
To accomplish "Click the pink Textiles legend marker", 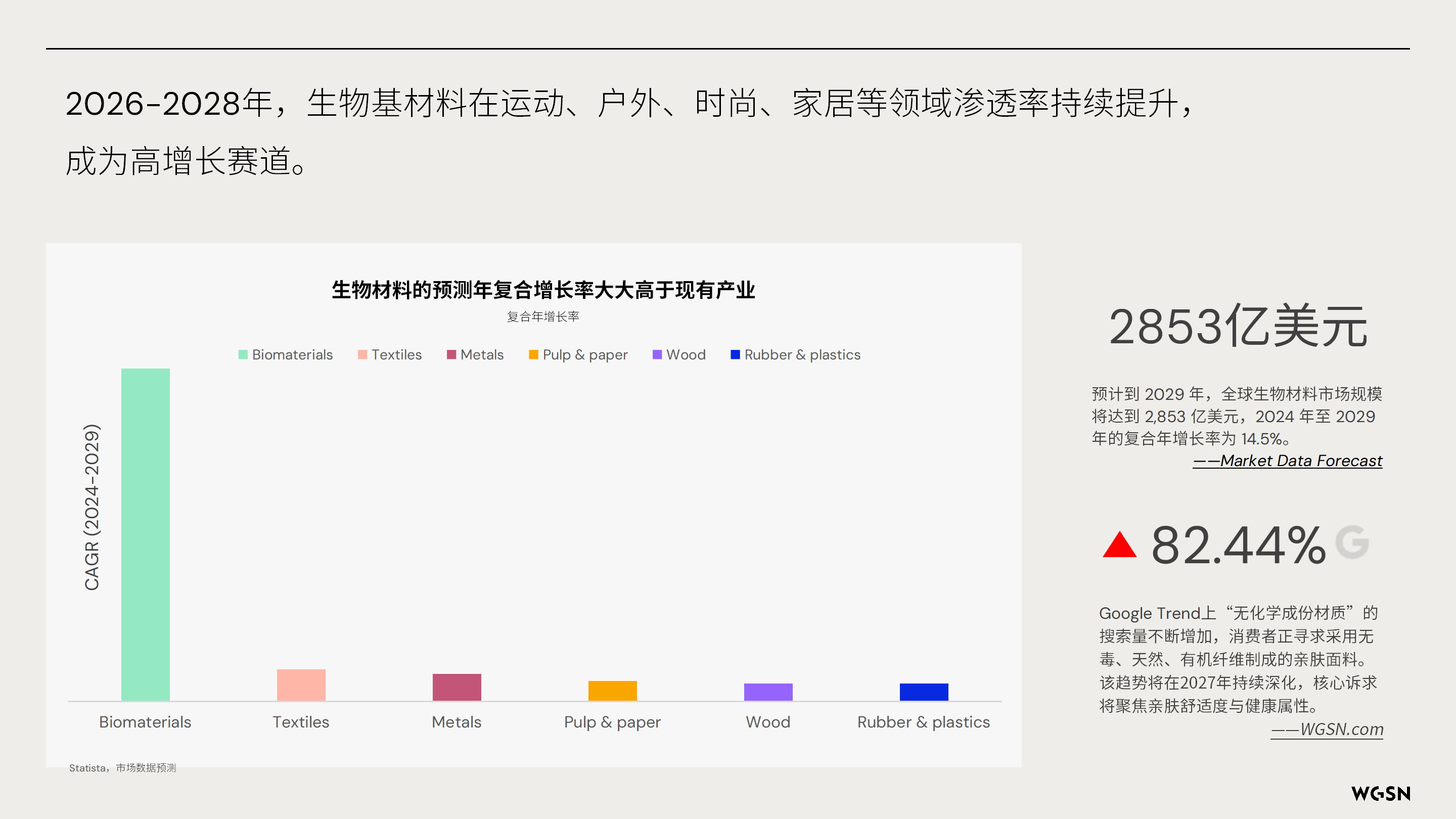I will coord(362,354).
